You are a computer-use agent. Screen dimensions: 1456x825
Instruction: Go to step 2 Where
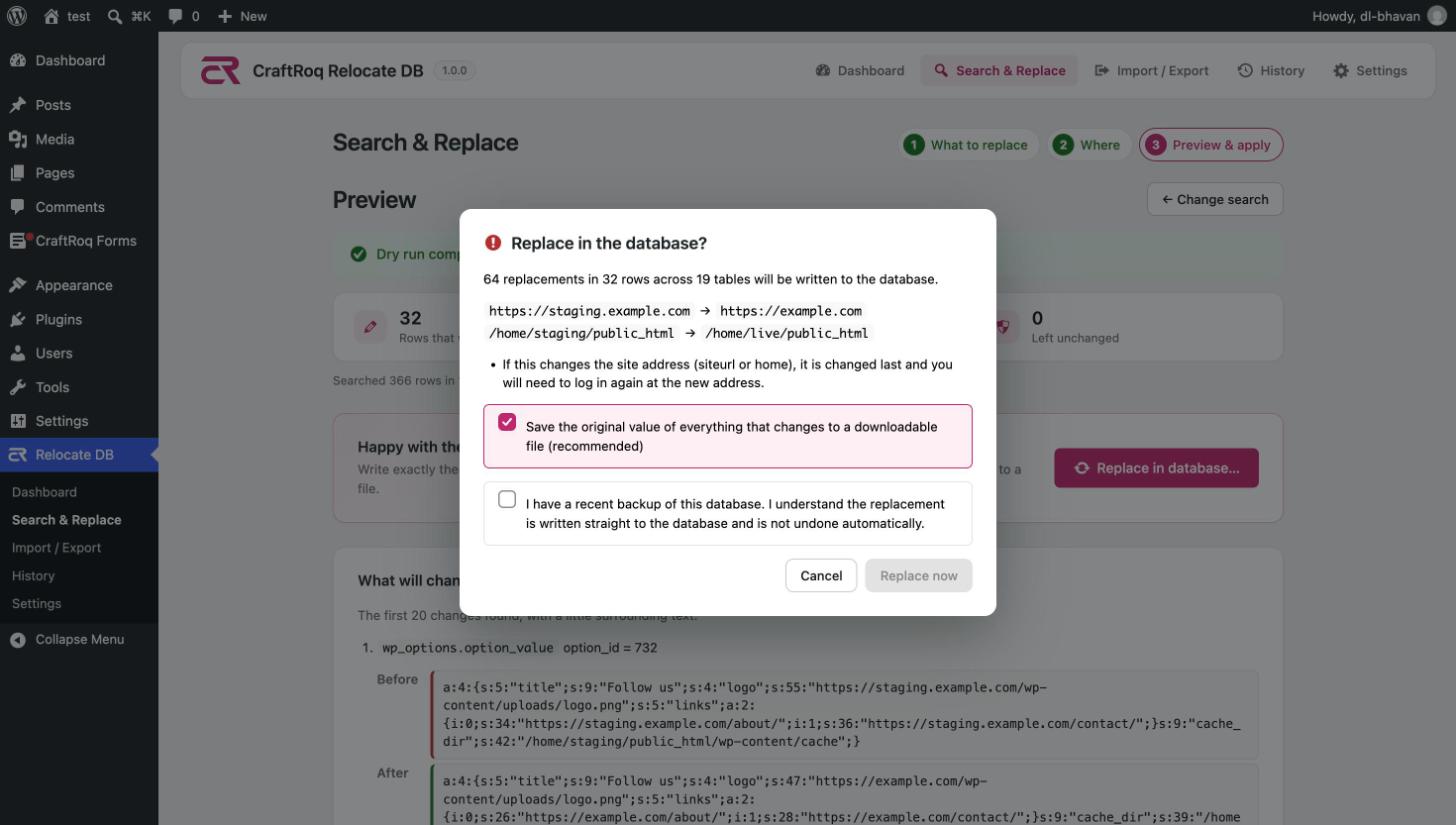pos(1087,145)
